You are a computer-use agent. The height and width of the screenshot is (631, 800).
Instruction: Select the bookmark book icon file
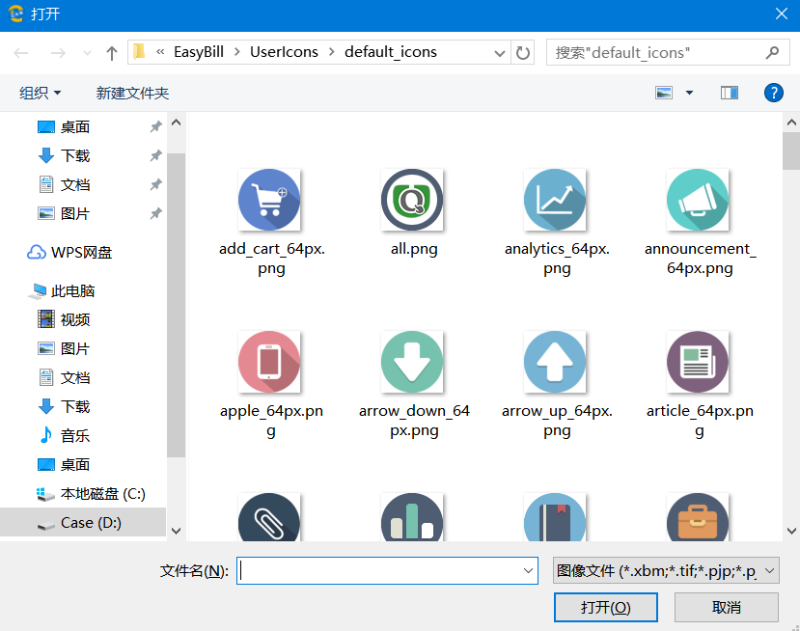click(555, 517)
